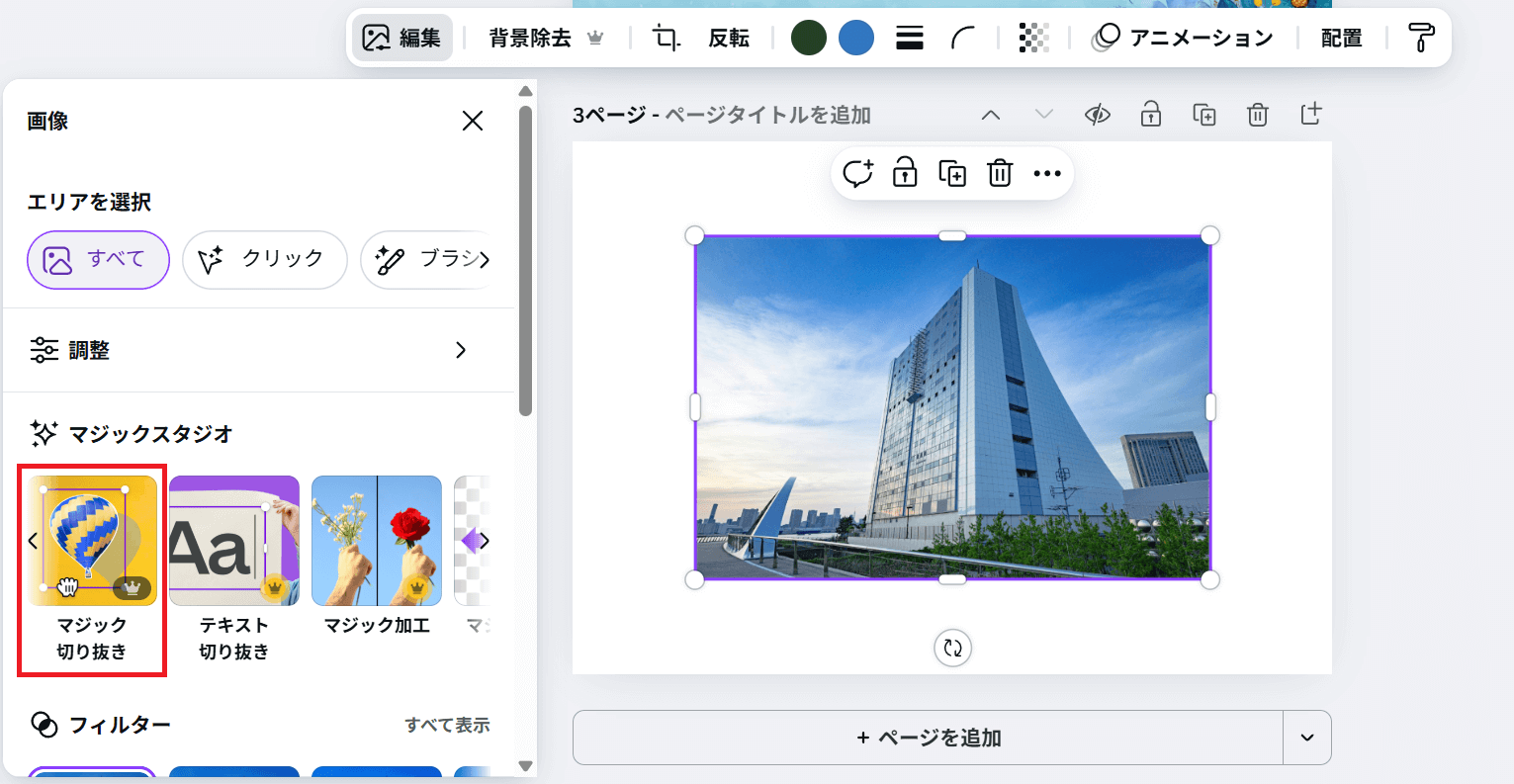
Task: Click すべて表示 for filters
Action: [447, 725]
